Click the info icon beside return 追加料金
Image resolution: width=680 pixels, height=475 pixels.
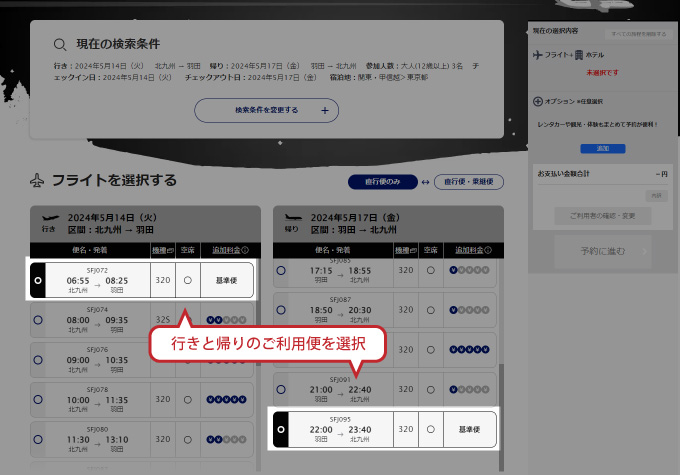click(490, 250)
